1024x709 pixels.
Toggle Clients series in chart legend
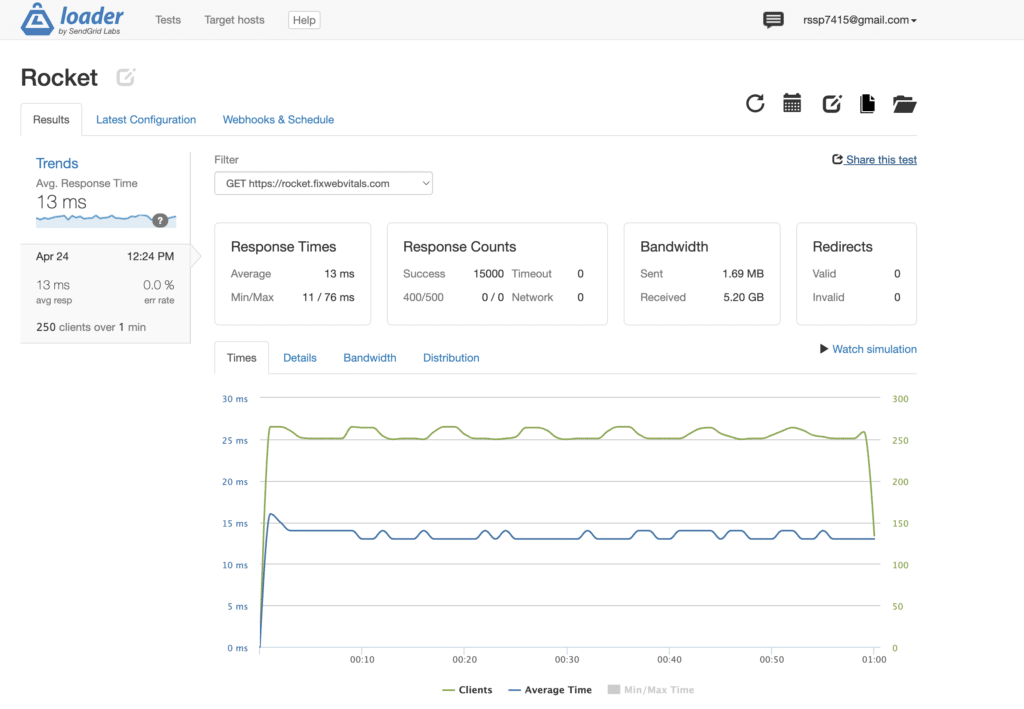467,689
